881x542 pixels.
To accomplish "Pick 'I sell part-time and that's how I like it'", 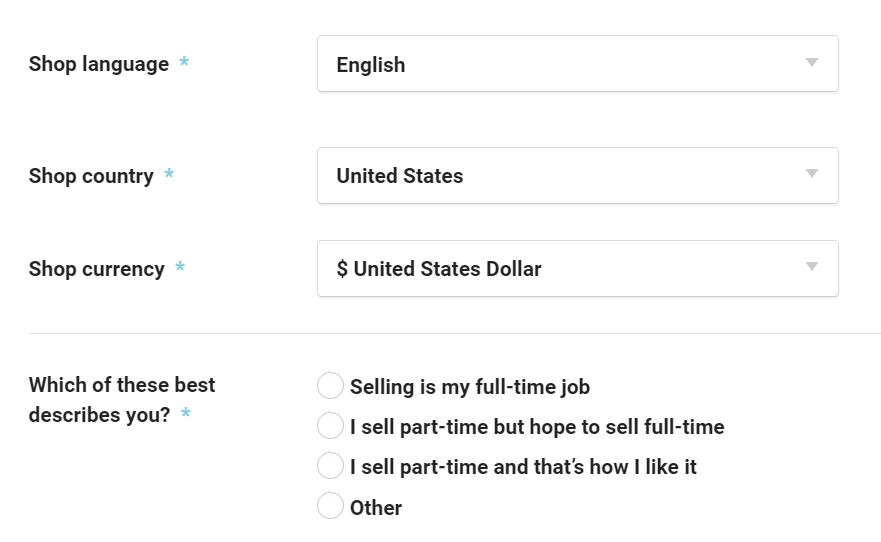I will point(330,466).
